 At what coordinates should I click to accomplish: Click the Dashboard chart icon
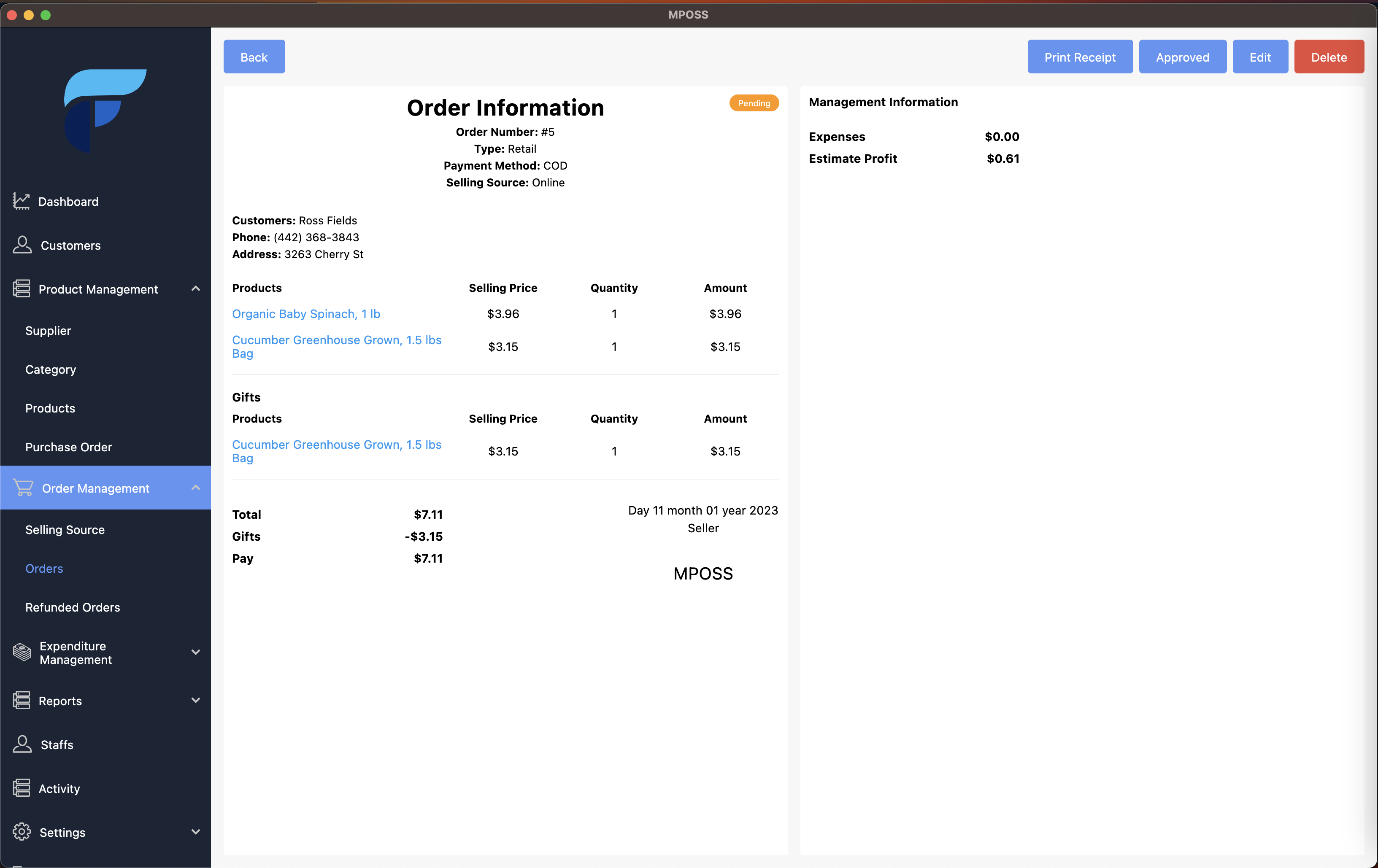(21, 201)
